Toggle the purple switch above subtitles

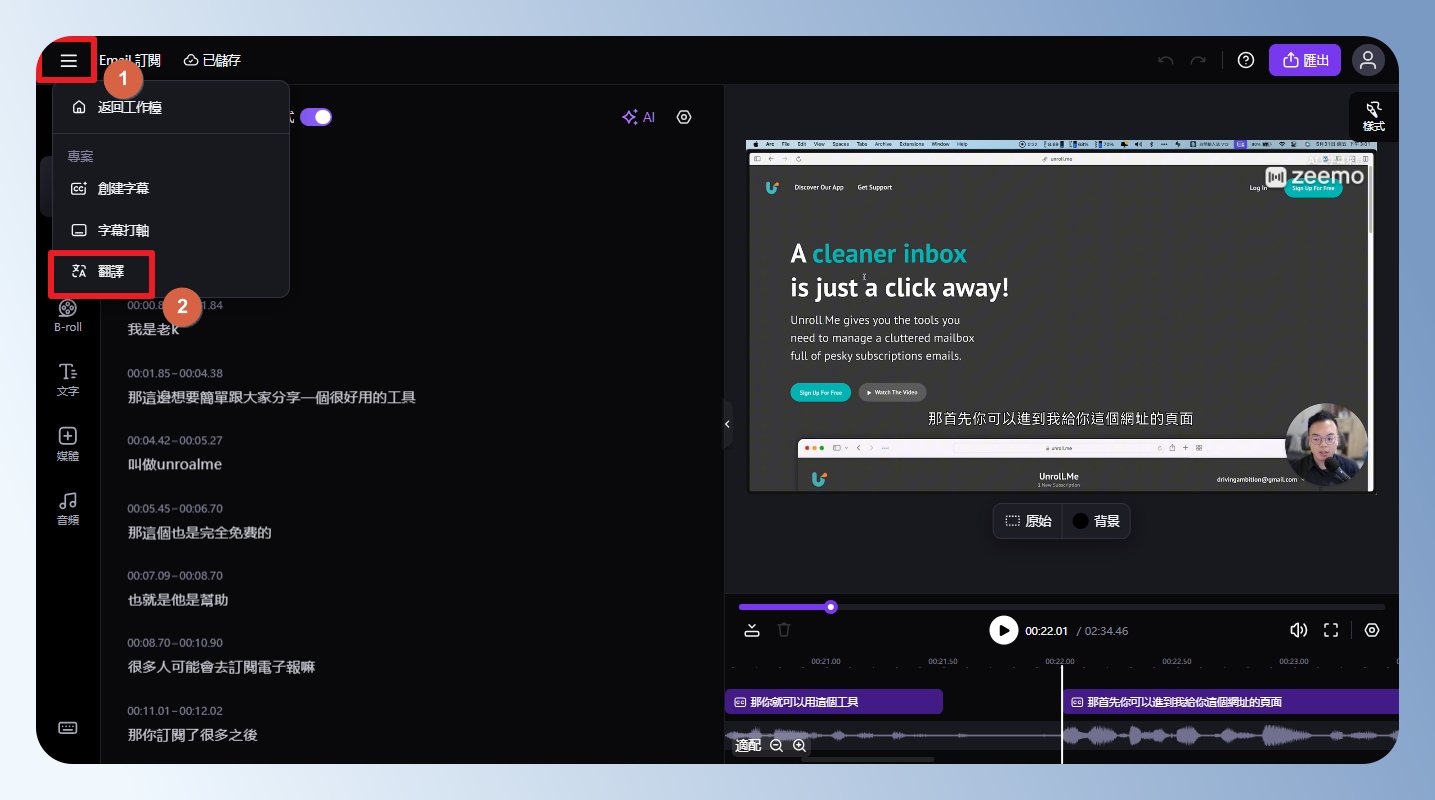(x=316, y=117)
